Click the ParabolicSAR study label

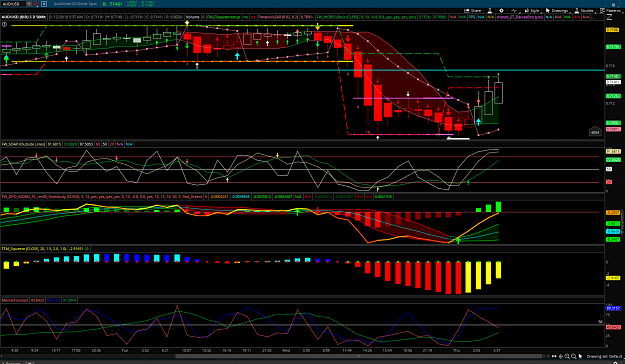(x=278, y=17)
